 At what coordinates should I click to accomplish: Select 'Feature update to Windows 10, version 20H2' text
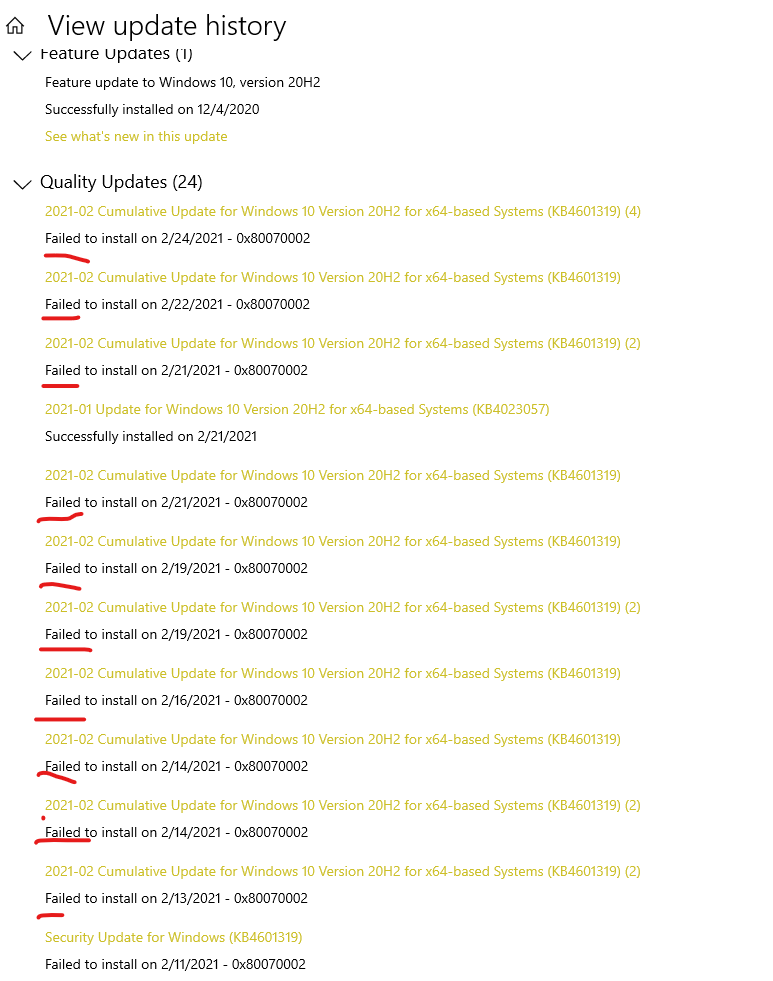(x=183, y=83)
